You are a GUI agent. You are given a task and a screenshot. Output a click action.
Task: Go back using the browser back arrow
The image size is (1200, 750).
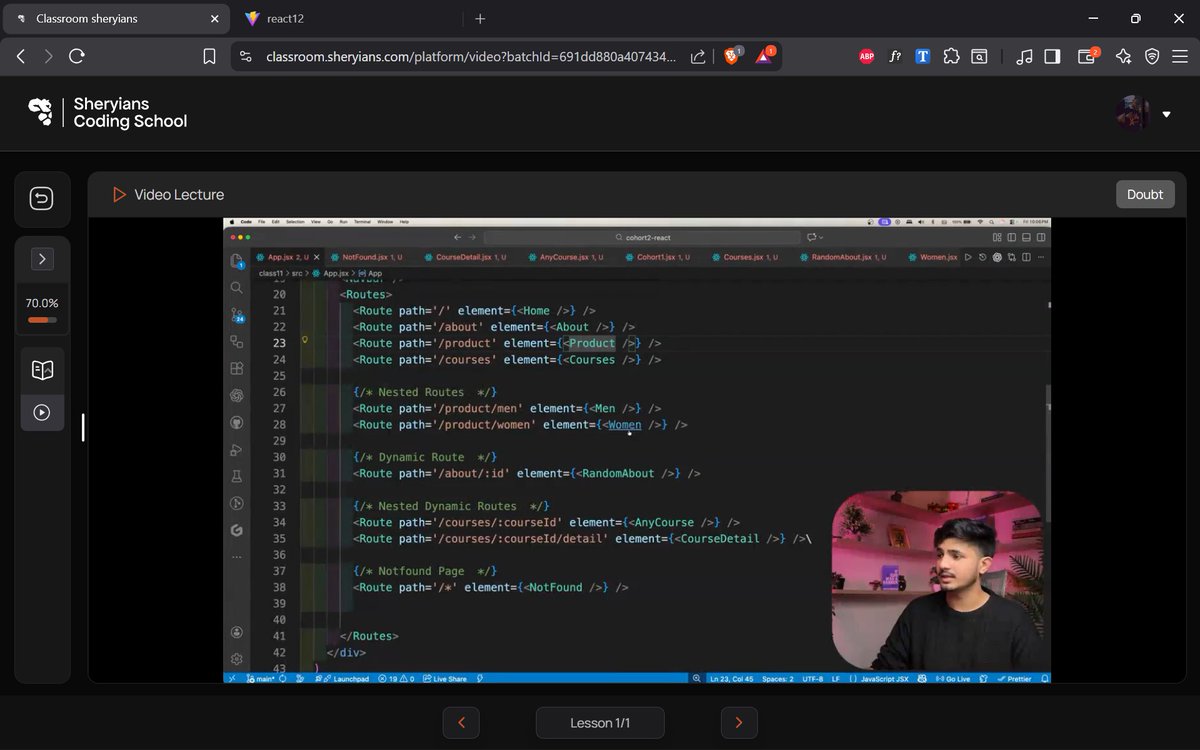(x=21, y=57)
